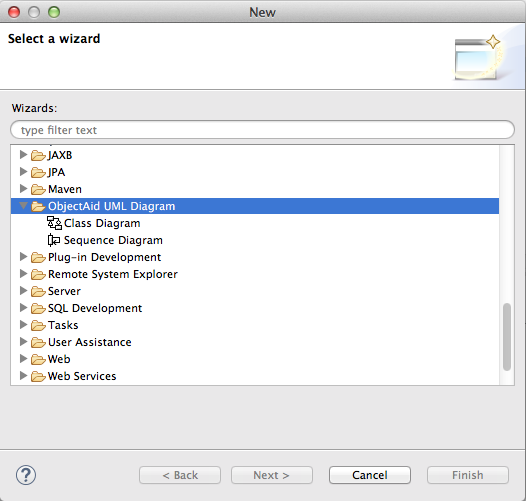
Task: Select the User Assistance row
Action: (x=255, y=342)
